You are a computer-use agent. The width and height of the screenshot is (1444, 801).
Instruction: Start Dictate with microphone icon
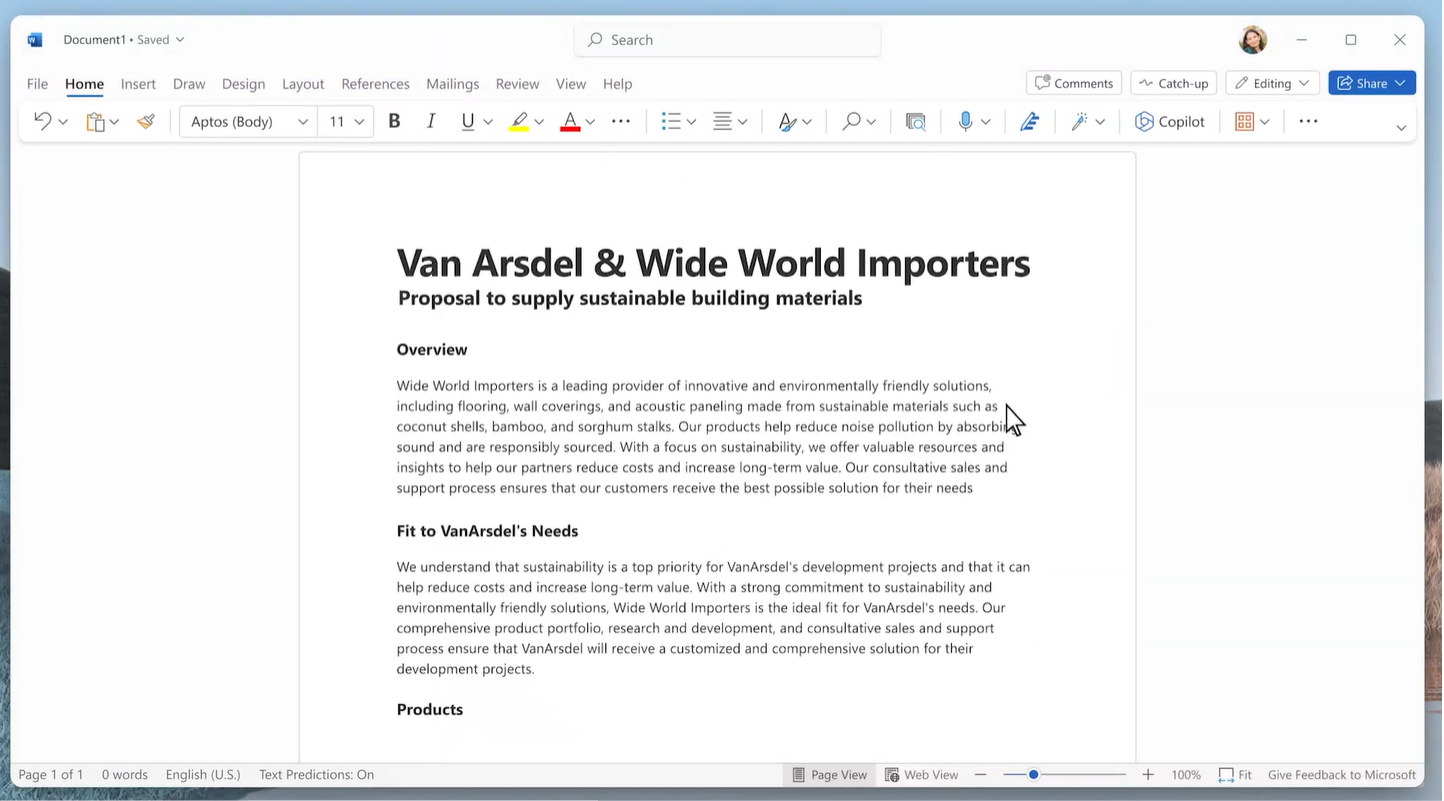coord(965,121)
